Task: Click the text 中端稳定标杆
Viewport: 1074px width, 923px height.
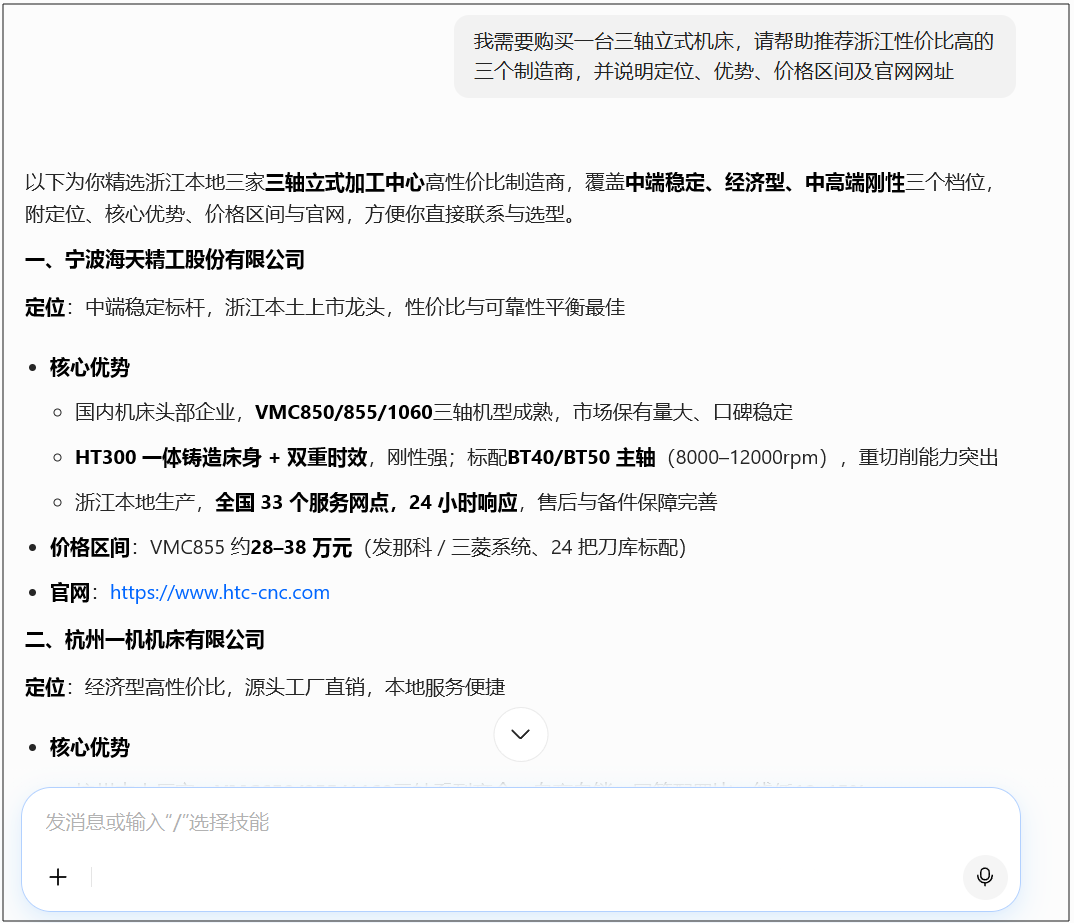Action: point(145,307)
